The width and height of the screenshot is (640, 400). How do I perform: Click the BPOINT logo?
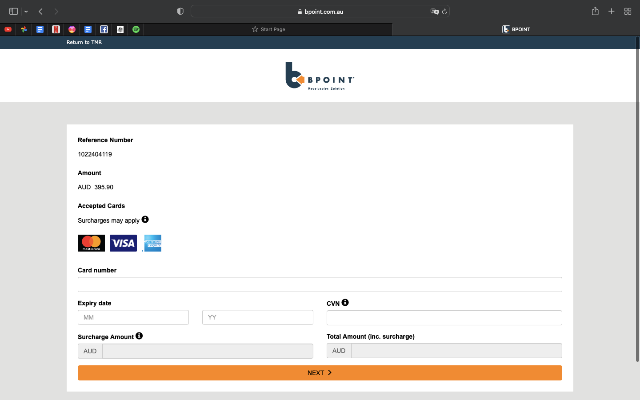click(x=320, y=76)
